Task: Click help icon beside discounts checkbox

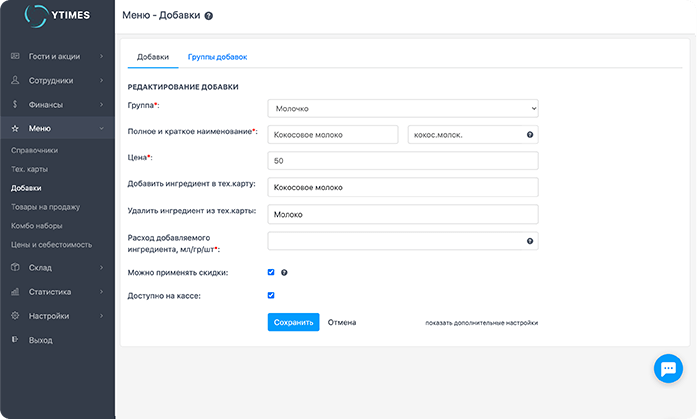Action: coord(284,272)
